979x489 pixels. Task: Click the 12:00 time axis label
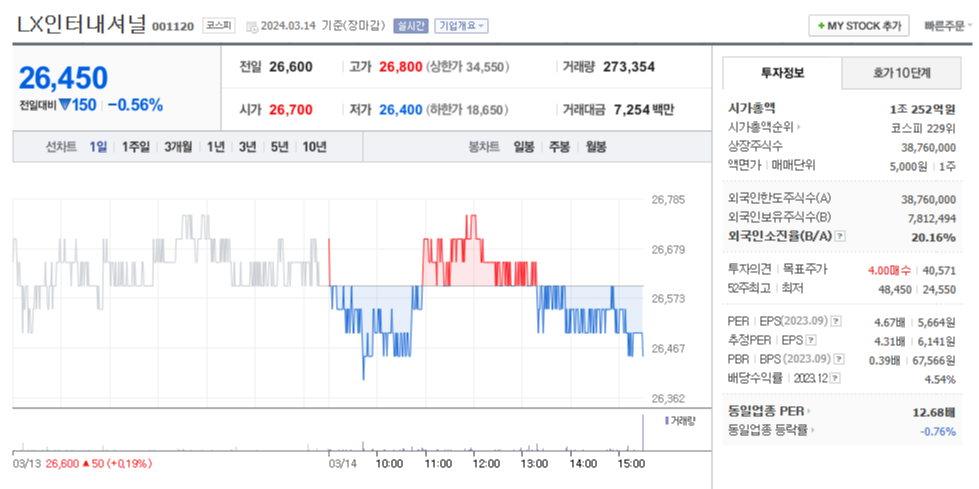pyautogui.click(x=486, y=464)
